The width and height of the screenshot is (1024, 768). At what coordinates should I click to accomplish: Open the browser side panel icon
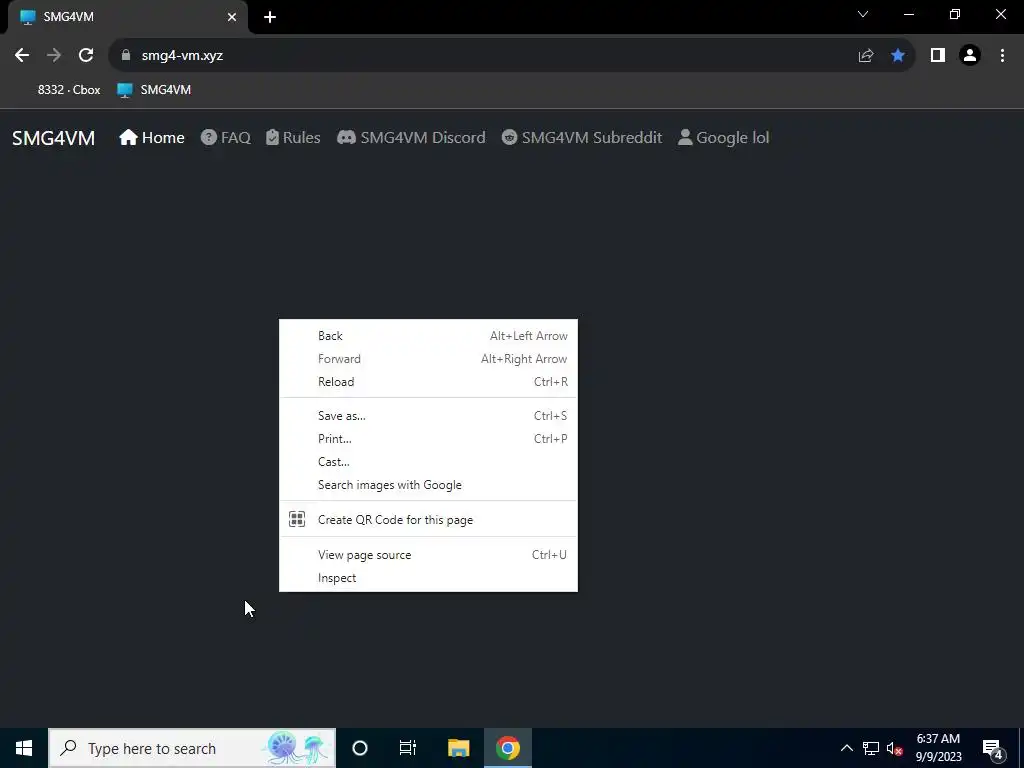tap(938, 56)
